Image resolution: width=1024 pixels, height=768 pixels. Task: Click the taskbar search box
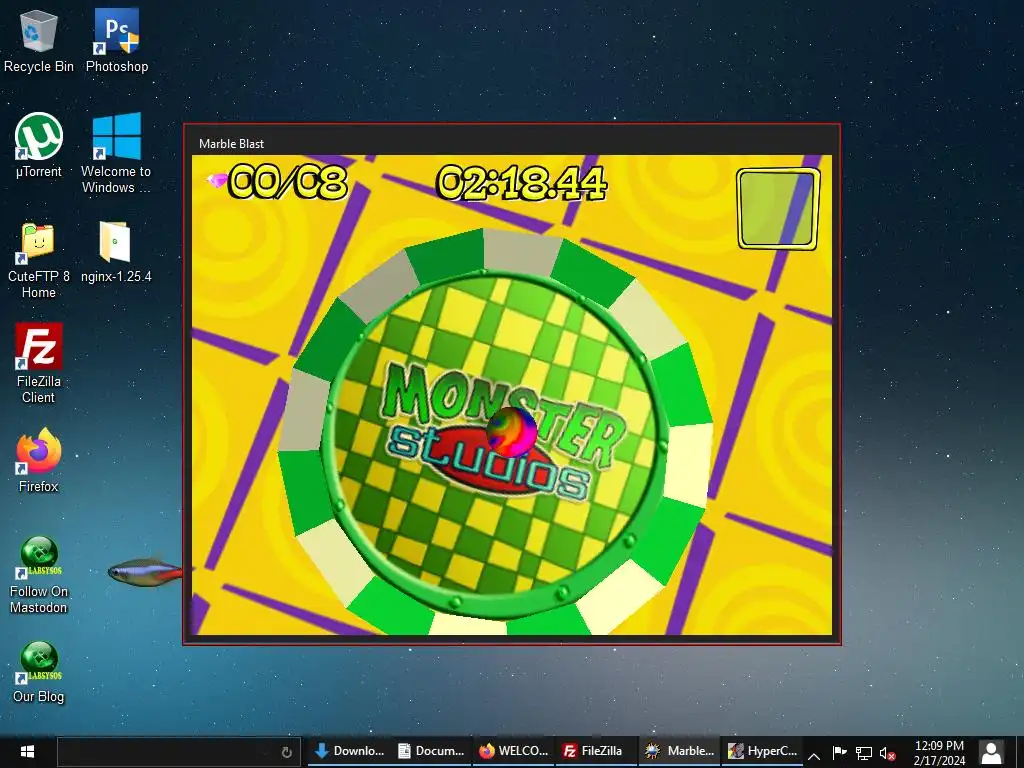[178, 752]
